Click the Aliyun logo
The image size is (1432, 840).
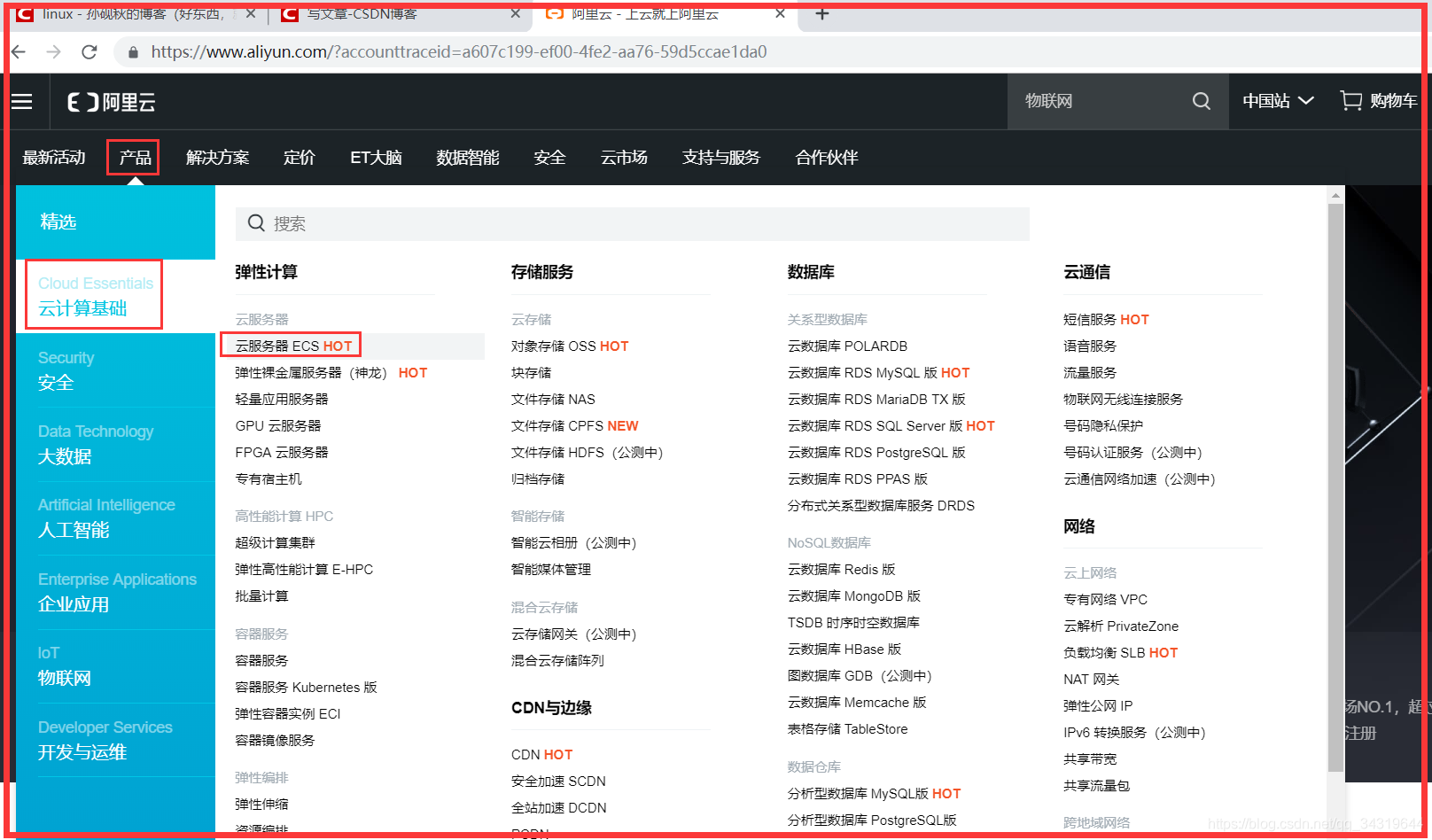tap(112, 102)
